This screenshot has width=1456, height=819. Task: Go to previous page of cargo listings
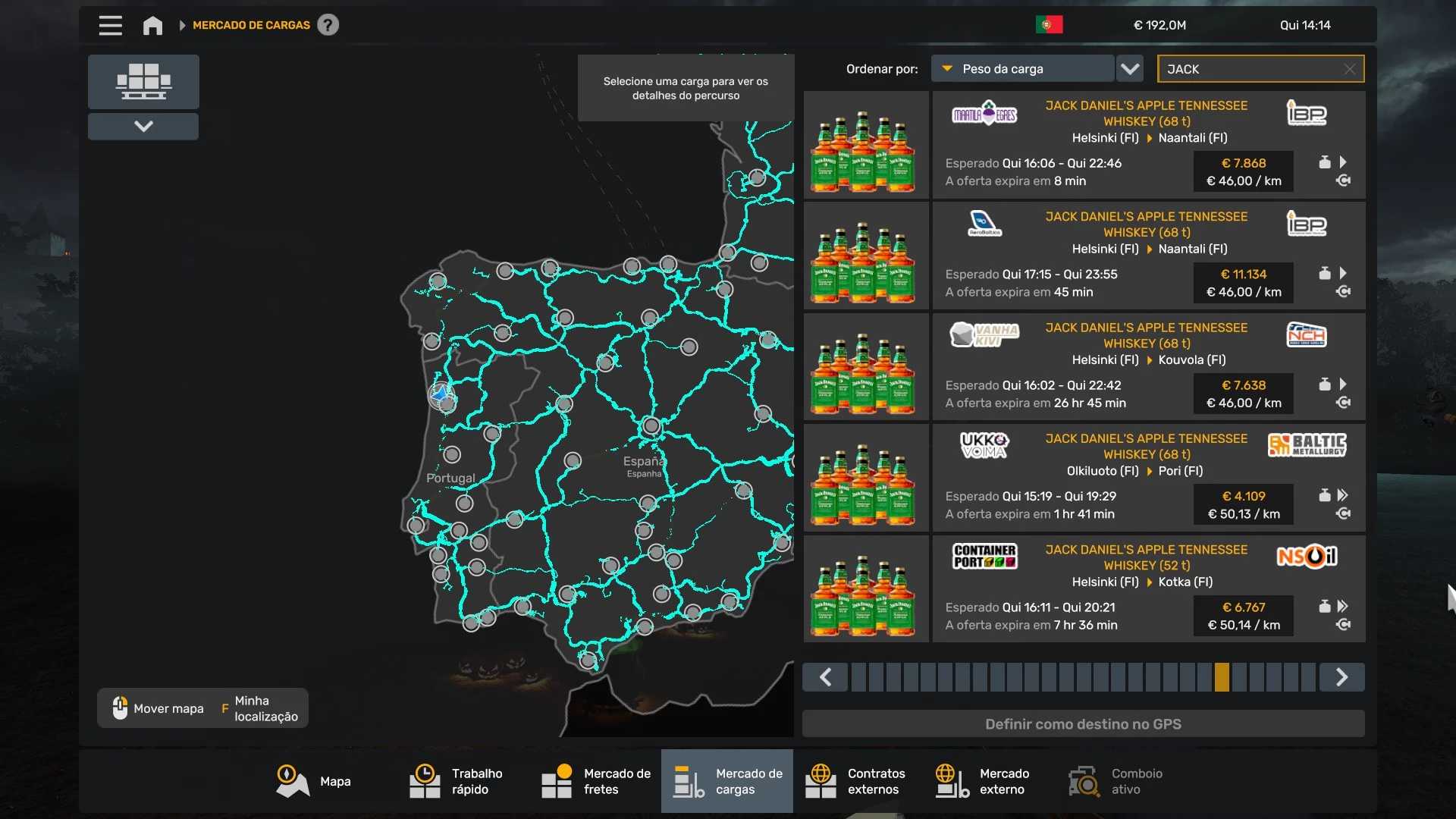click(826, 676)
